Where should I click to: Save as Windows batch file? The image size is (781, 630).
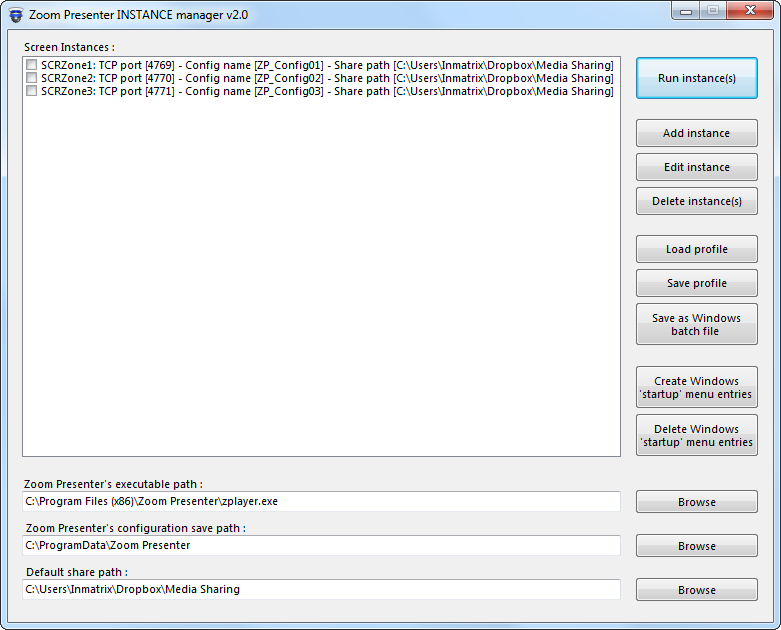tap(696, 324)
